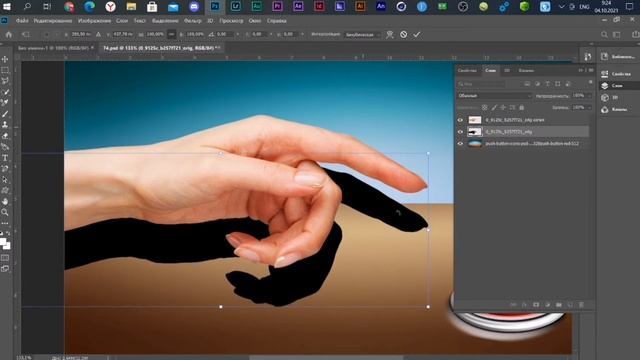
Task: Open the Изображение menu
Action: pos(94,21)
